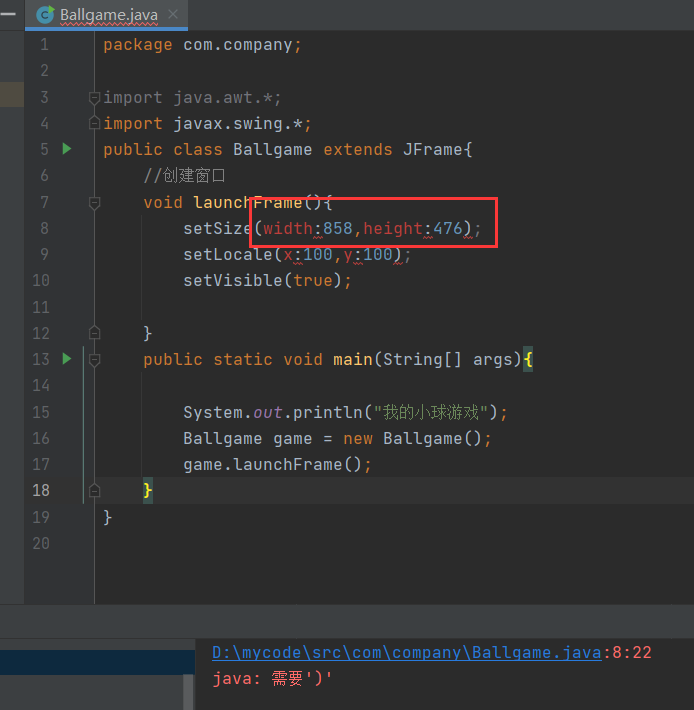Click line number 18 in the gutter

coord(41,490)
